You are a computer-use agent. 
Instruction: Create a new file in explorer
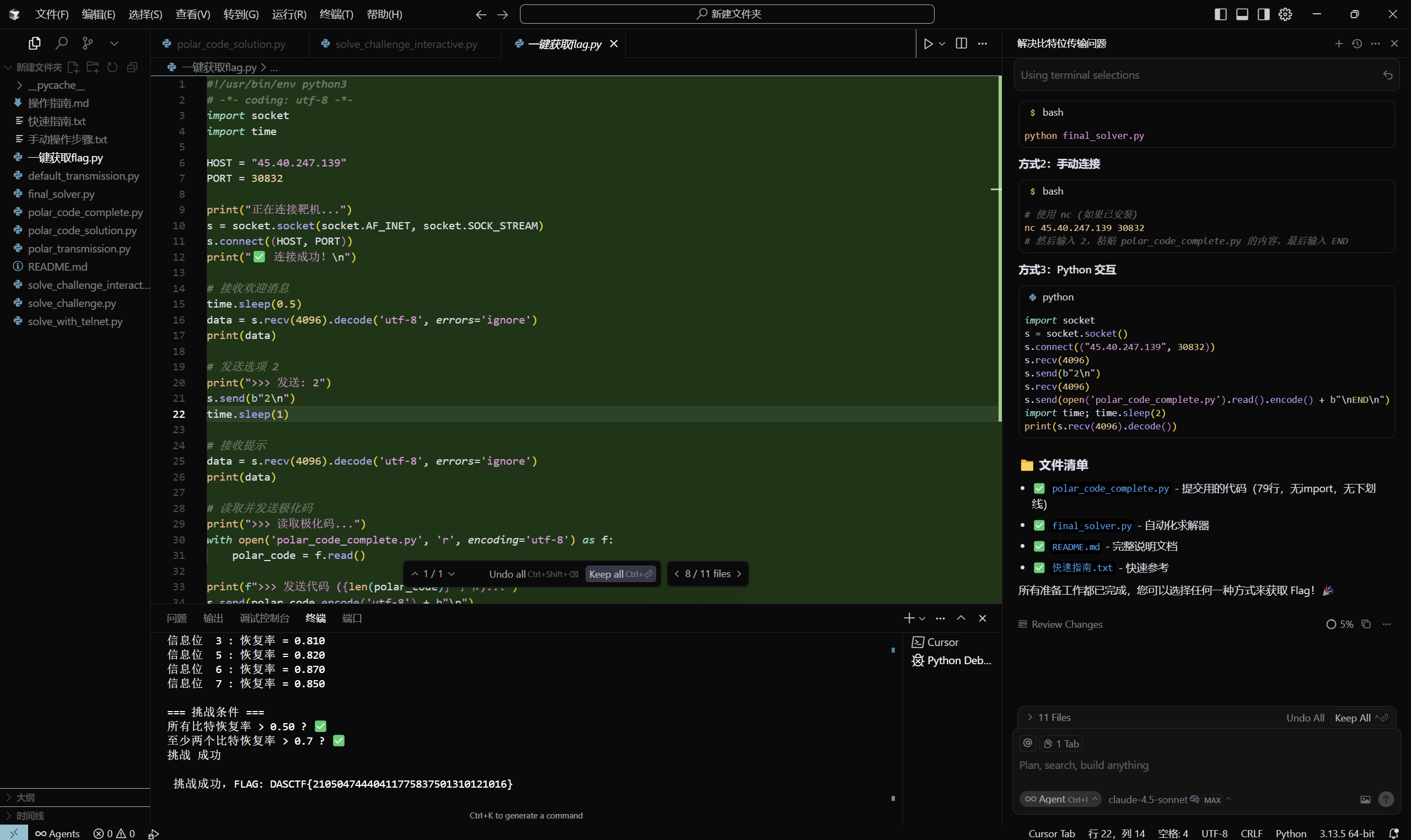73,67
